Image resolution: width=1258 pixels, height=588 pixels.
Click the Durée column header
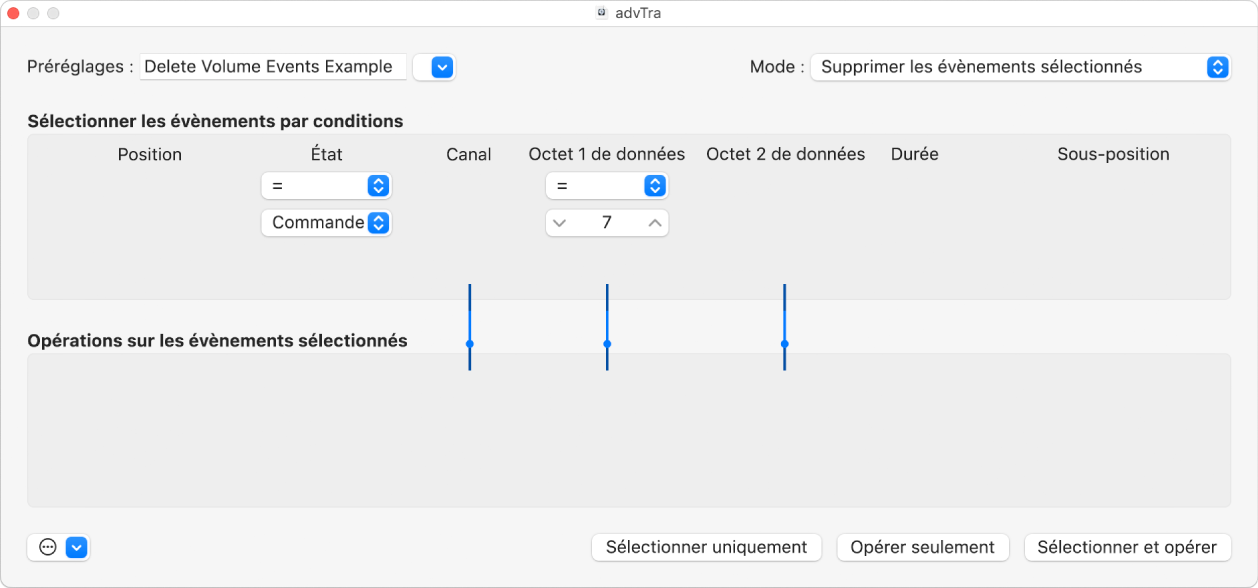pos(913,154)
